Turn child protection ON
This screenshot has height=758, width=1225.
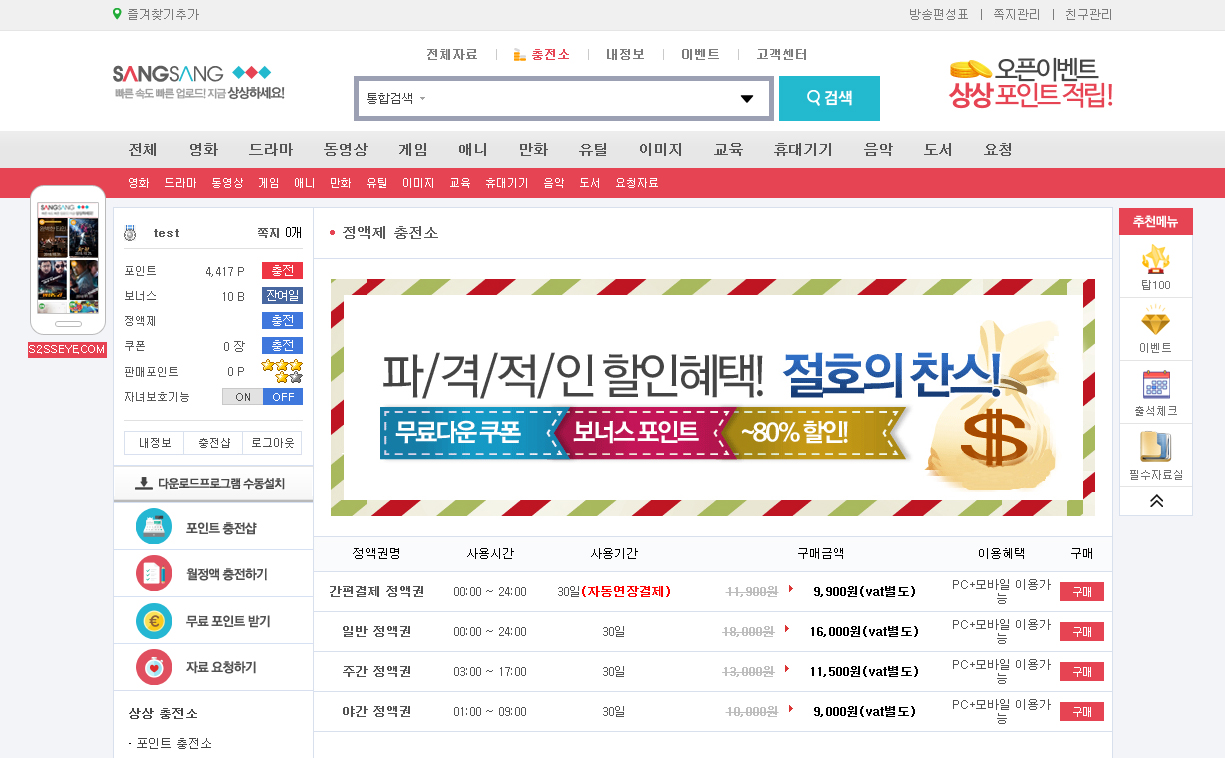tap(243, 397)
